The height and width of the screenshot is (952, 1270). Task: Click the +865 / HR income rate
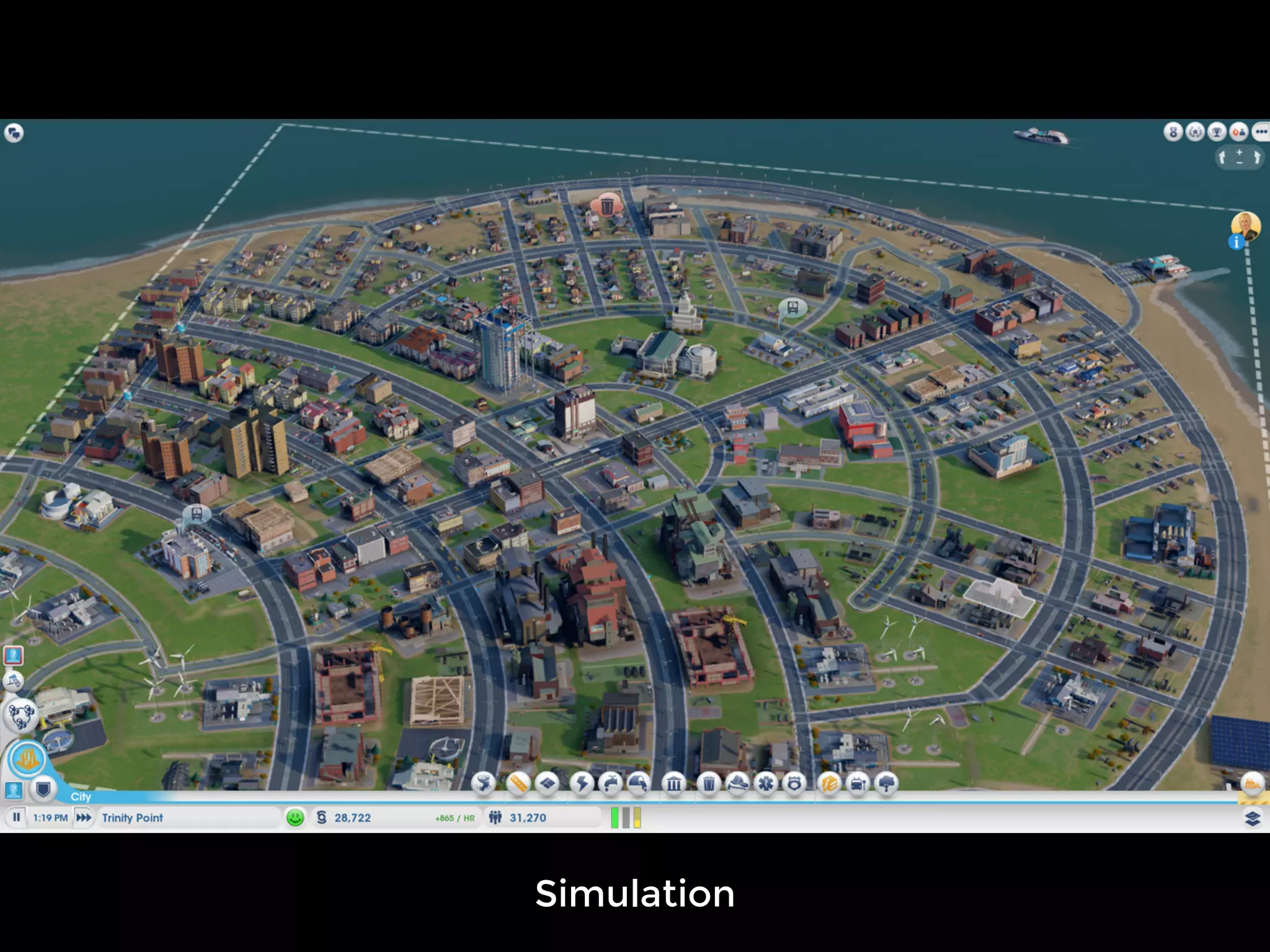pos(455,818)
